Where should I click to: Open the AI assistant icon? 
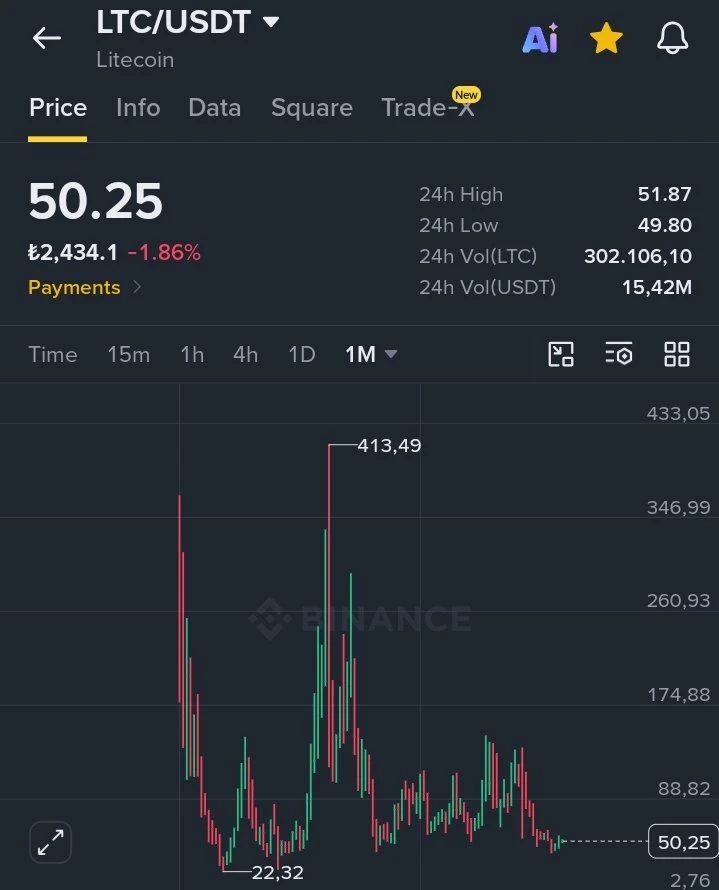coord(540,39)
